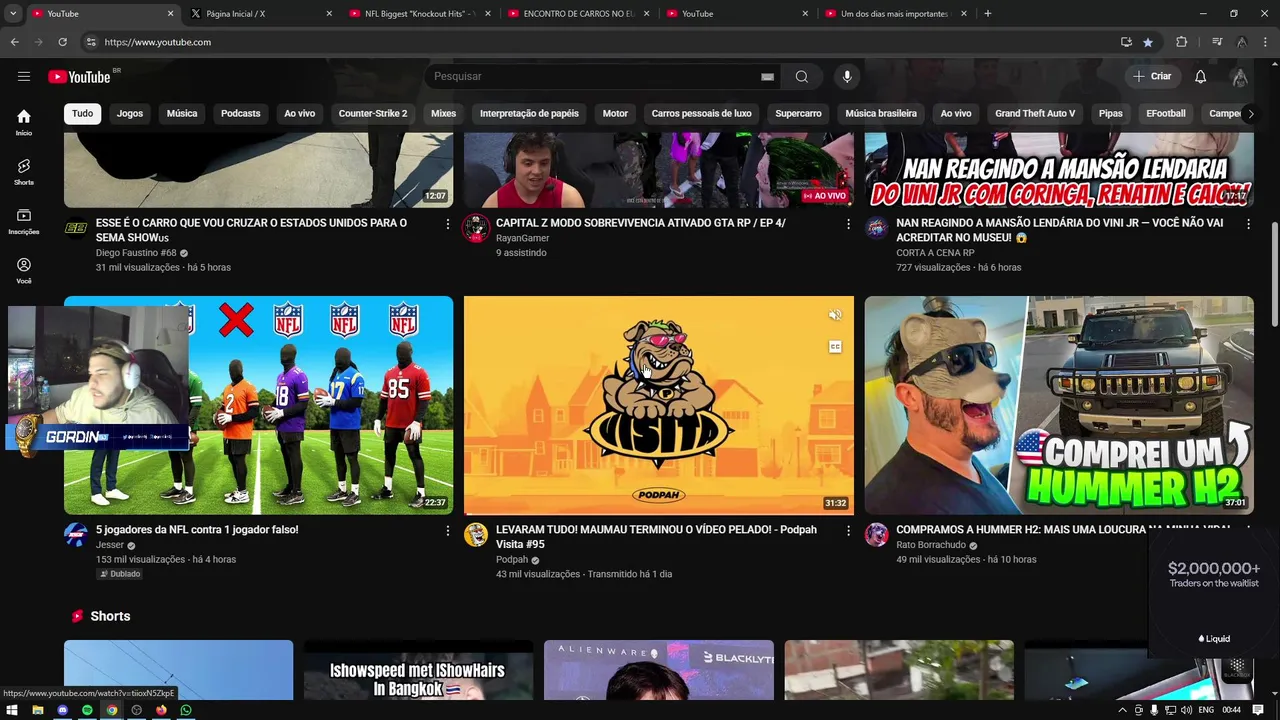Select the Tudo filter chip
Screen dimensions: 1280x720
82,113
